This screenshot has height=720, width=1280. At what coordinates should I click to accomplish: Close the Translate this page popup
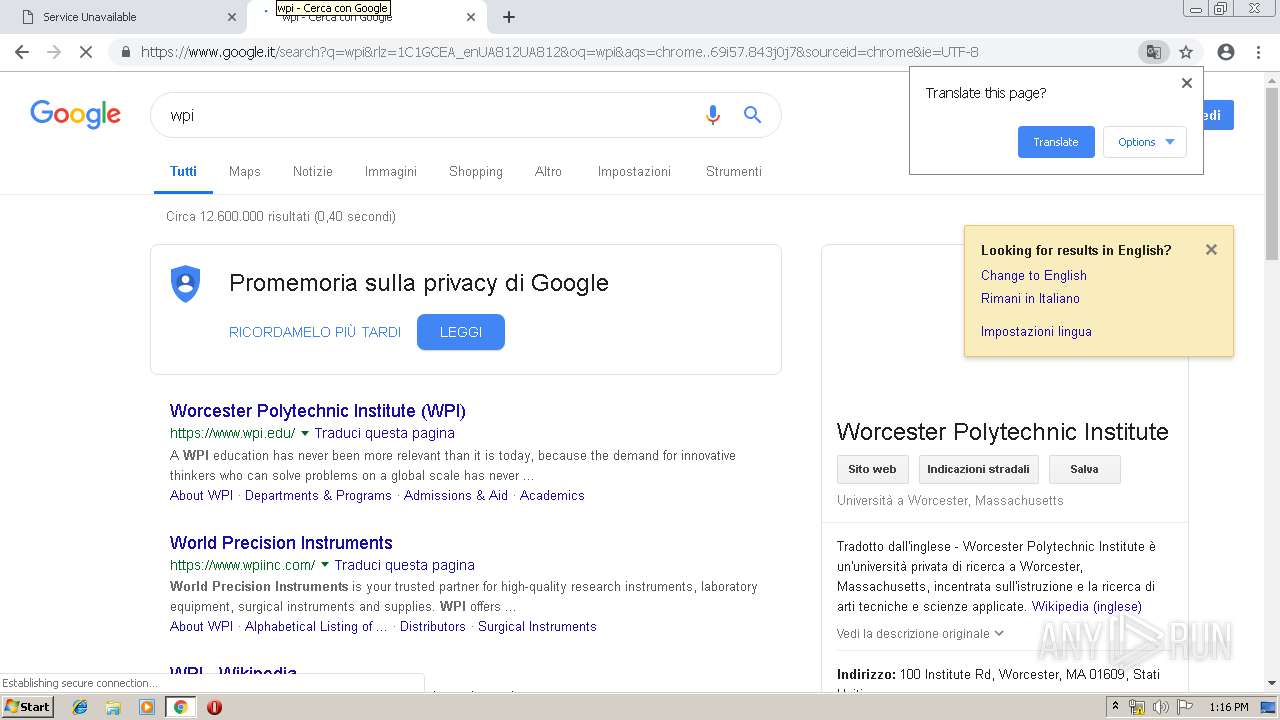tap(1187, 83)
